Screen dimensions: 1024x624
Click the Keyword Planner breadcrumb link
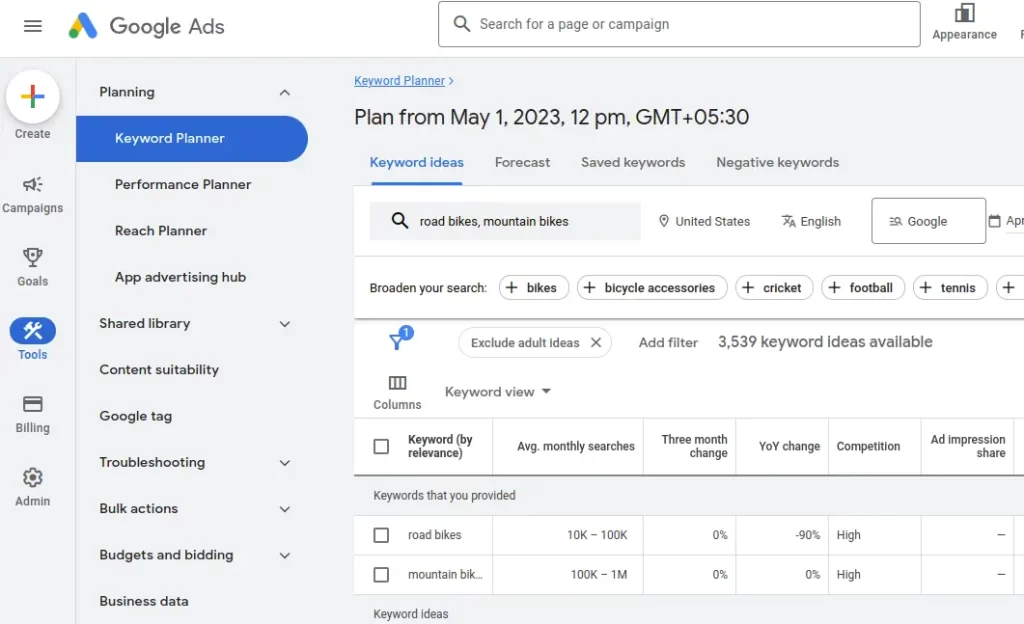point(399,81)
